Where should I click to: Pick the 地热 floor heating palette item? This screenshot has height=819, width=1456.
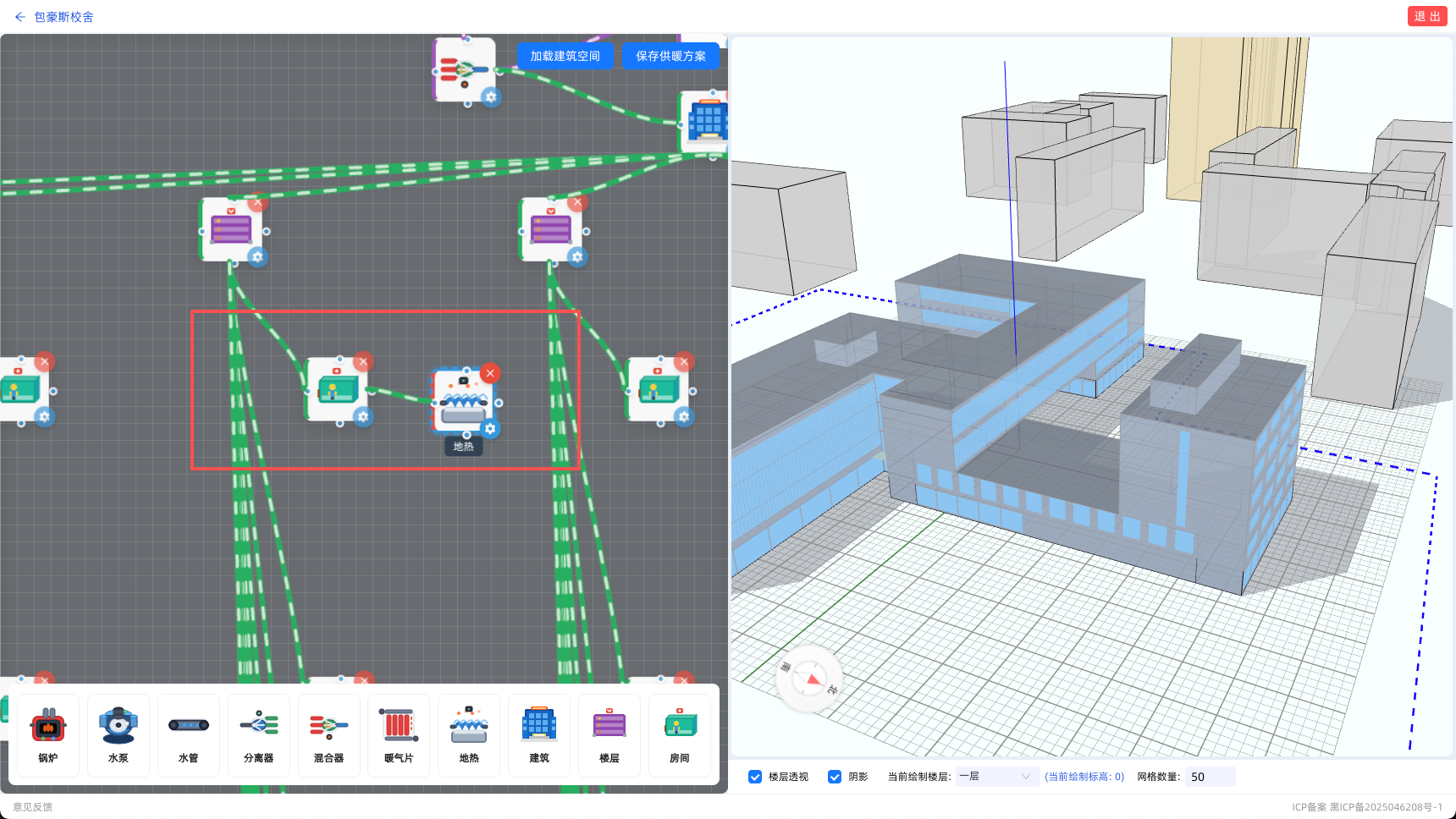click(x=469, y=735)
